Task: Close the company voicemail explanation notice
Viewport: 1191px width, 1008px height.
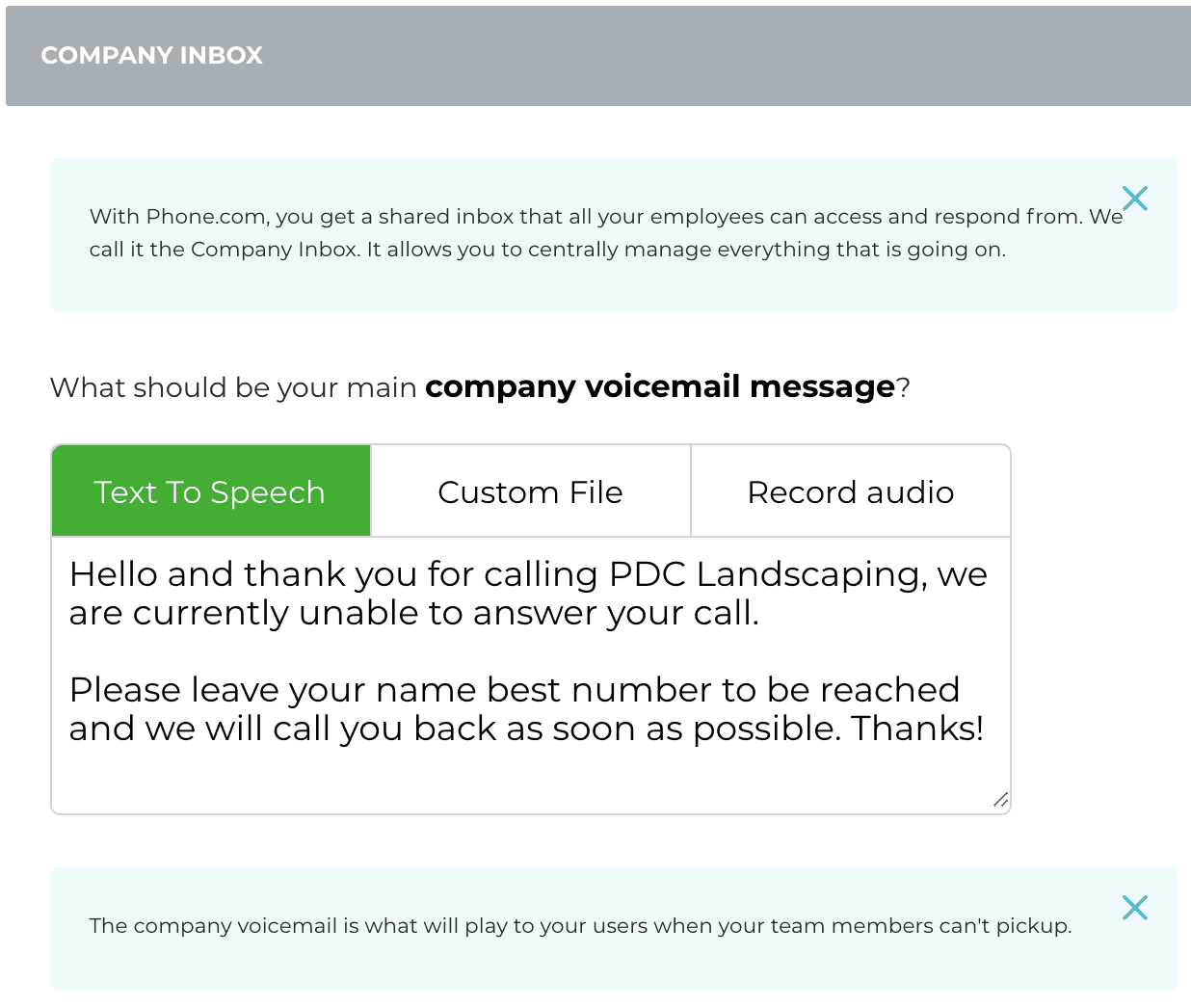Action: pyautogui.click(x=1135, y=907)
